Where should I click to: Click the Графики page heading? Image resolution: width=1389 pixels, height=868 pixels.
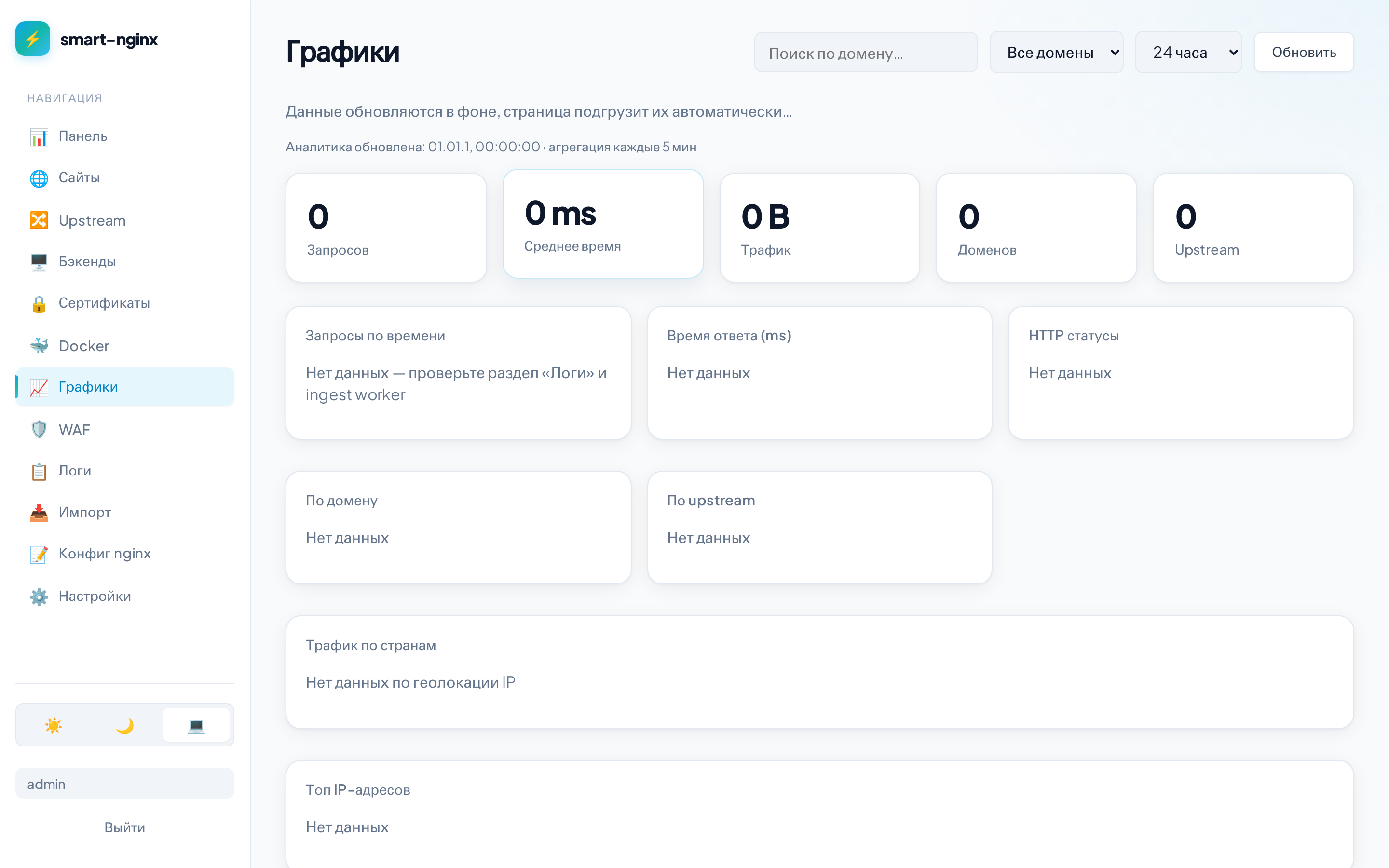[342, 52]
